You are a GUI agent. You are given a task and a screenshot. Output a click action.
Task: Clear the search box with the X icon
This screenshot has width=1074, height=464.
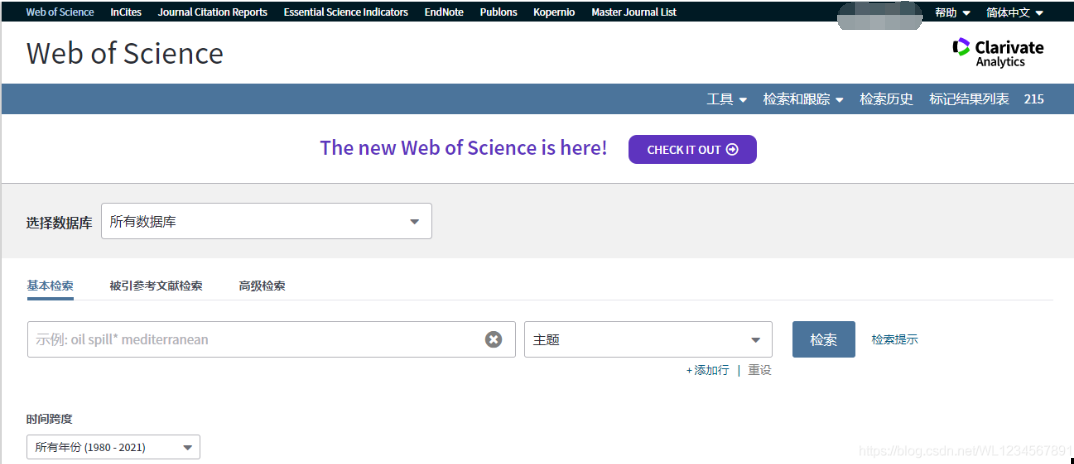click(x=493, y=339)
